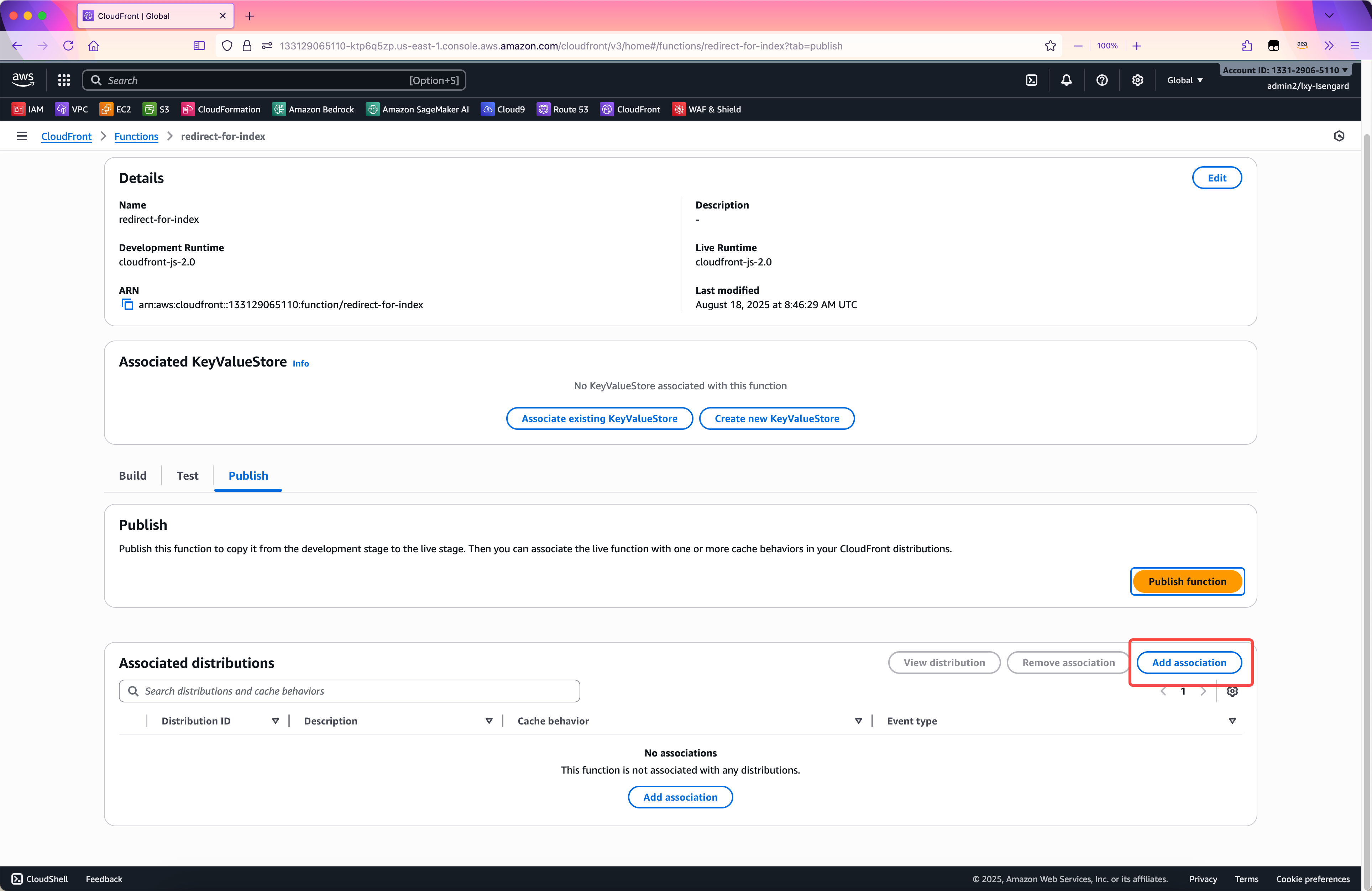Open the Account ID dropdown menu
Image resolution: width=1372 pixels, height=891 pixels.
[x=1285, y=70]
